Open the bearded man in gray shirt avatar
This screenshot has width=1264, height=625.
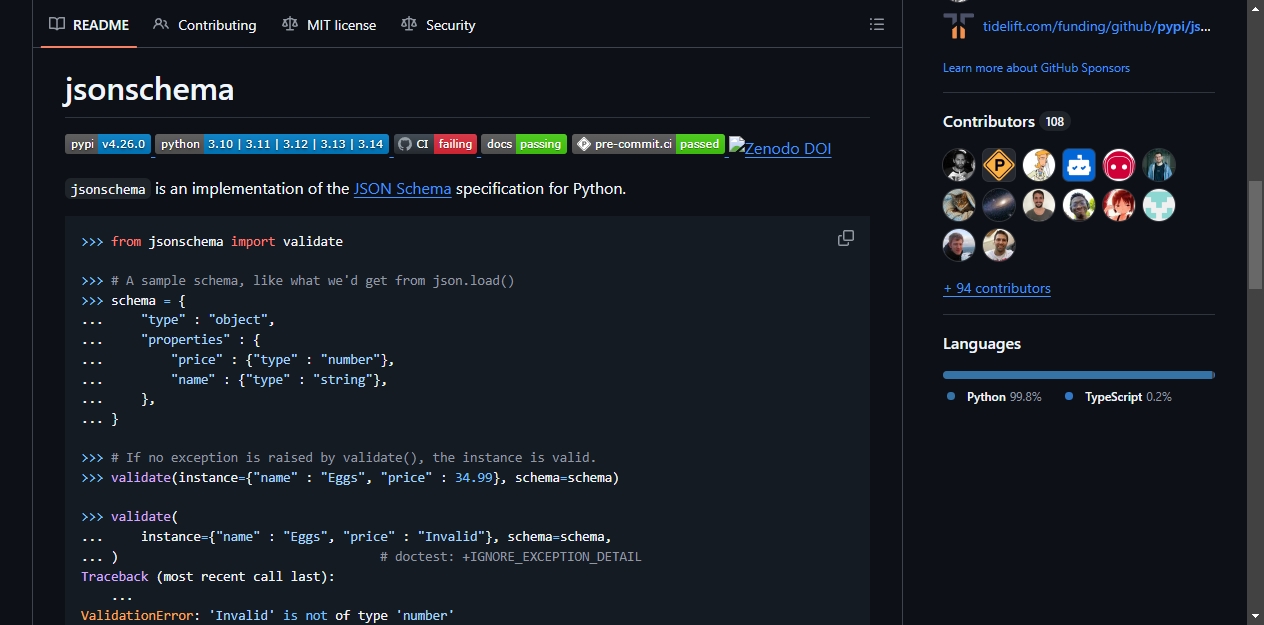1039,205
